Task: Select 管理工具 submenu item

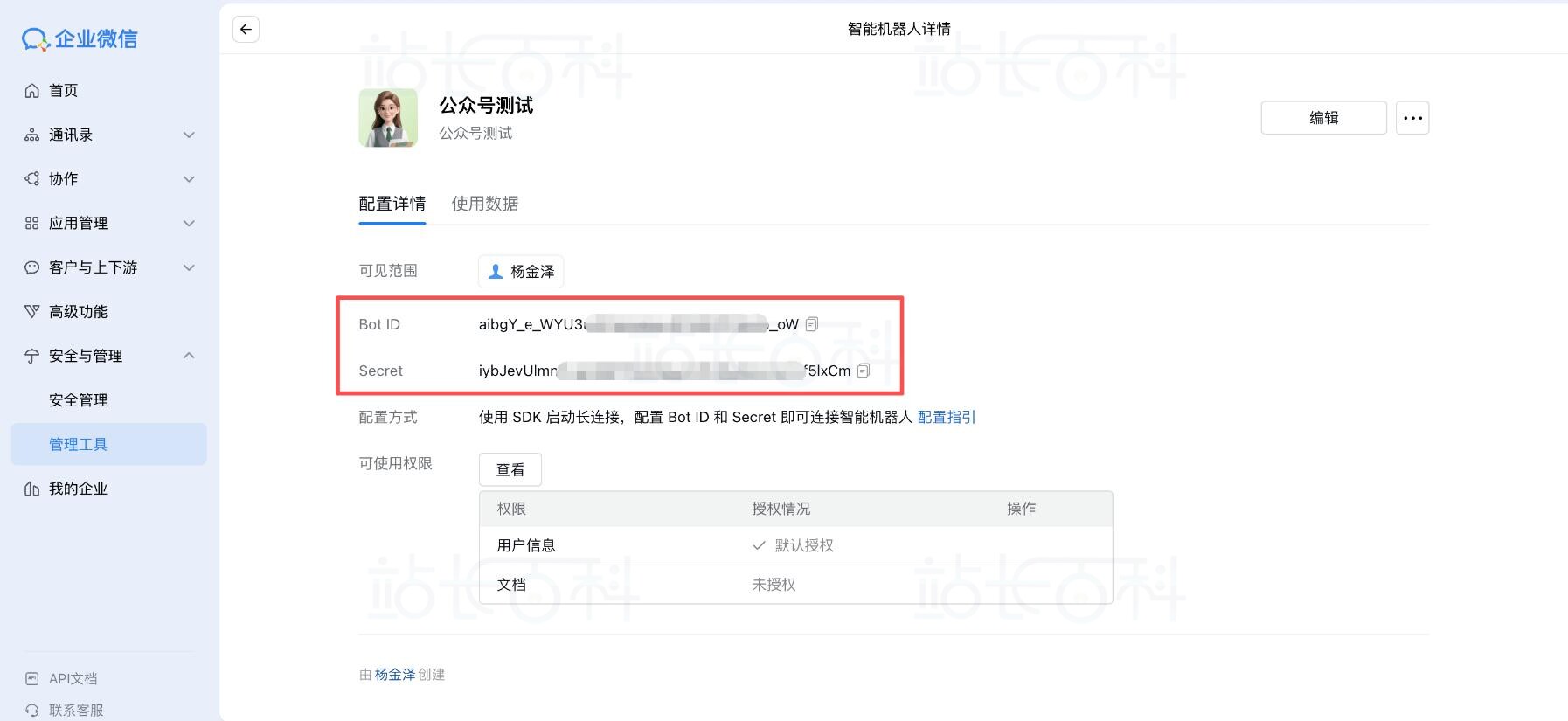Action: (x=109, y=444)
